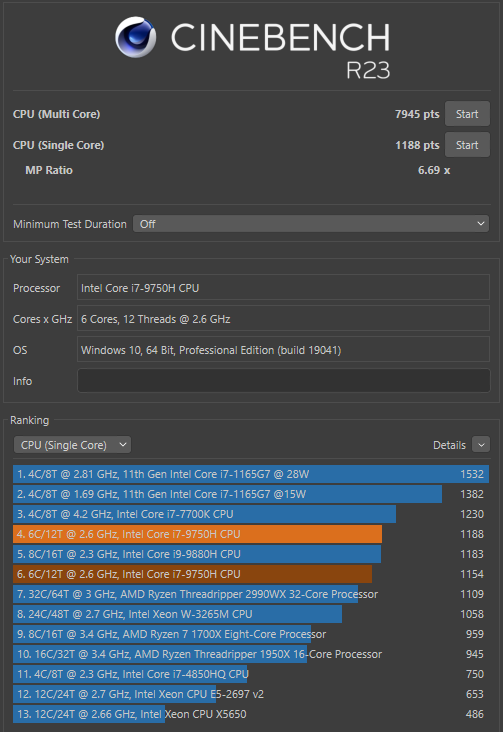Select ranking row 6 i7-9750H scoring 1154
Screen dimensions: 503x732
[x=251, y=574]
